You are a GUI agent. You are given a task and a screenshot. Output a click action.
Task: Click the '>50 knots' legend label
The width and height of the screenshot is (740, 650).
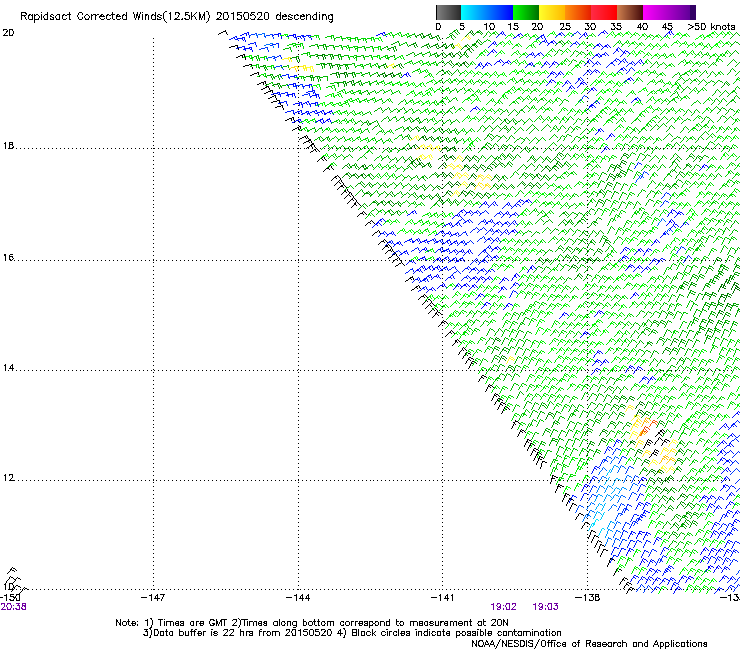click(711, 27)
